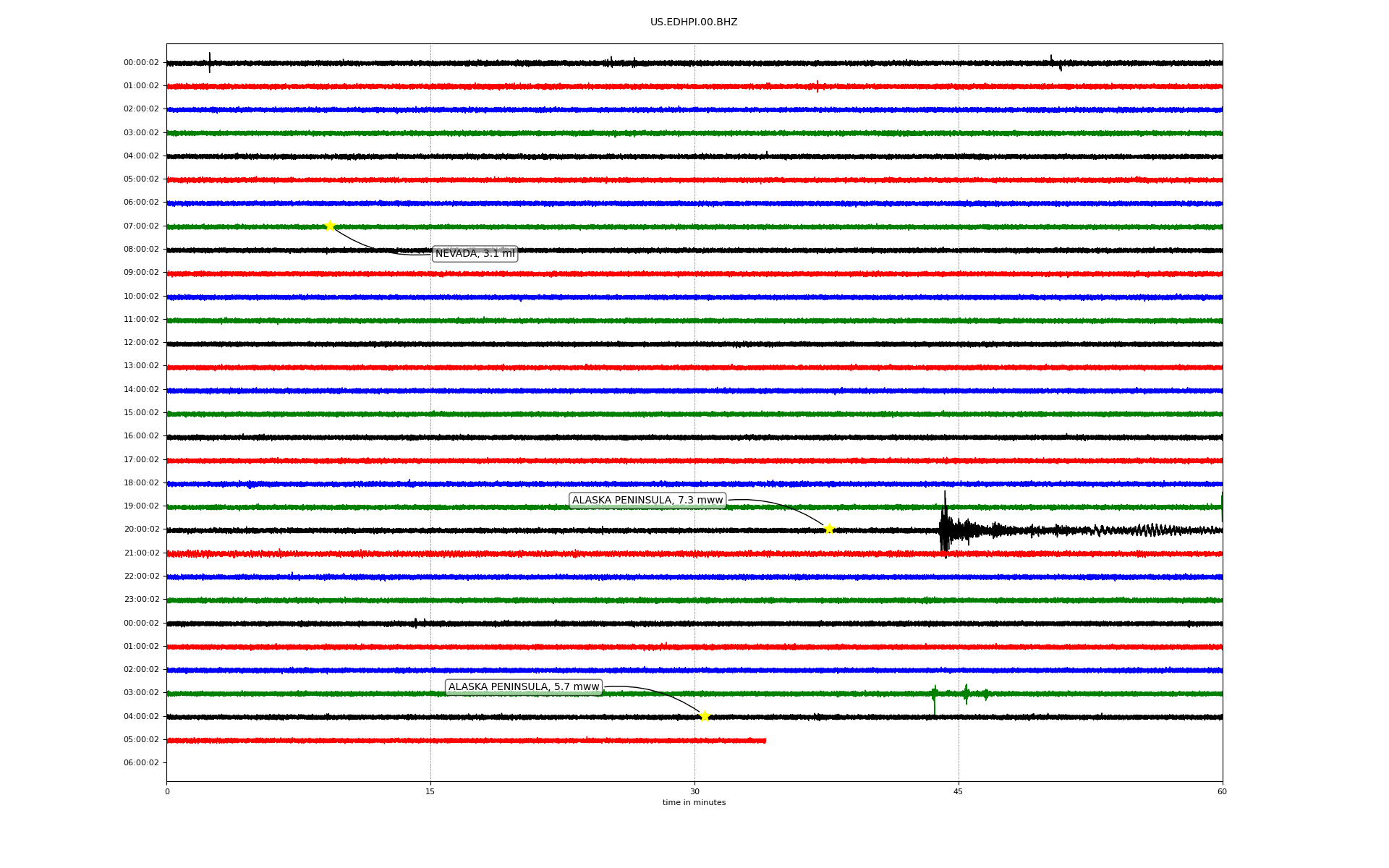This screenshot has height=868, width=1389.
Task: Click the 10:00:02 time label
Action: [x=141, y=297]
